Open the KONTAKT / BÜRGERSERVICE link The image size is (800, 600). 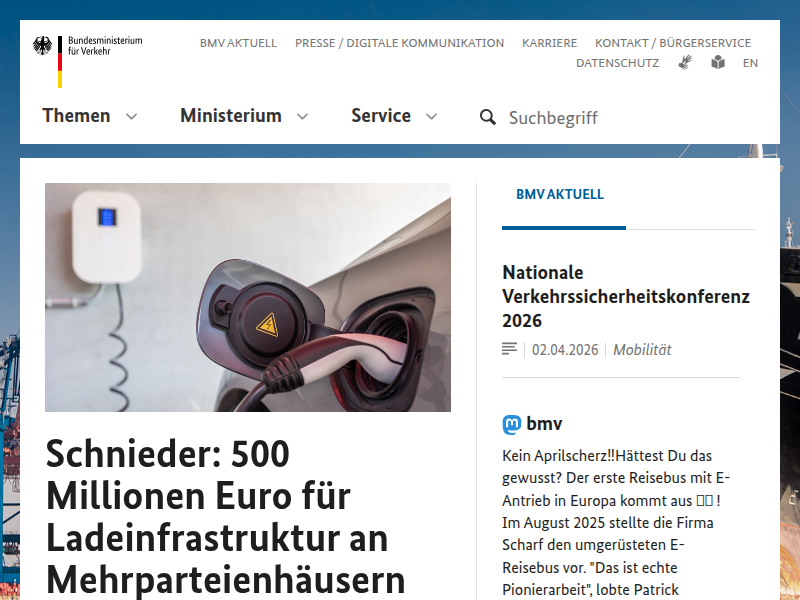(x=673, y=43)
